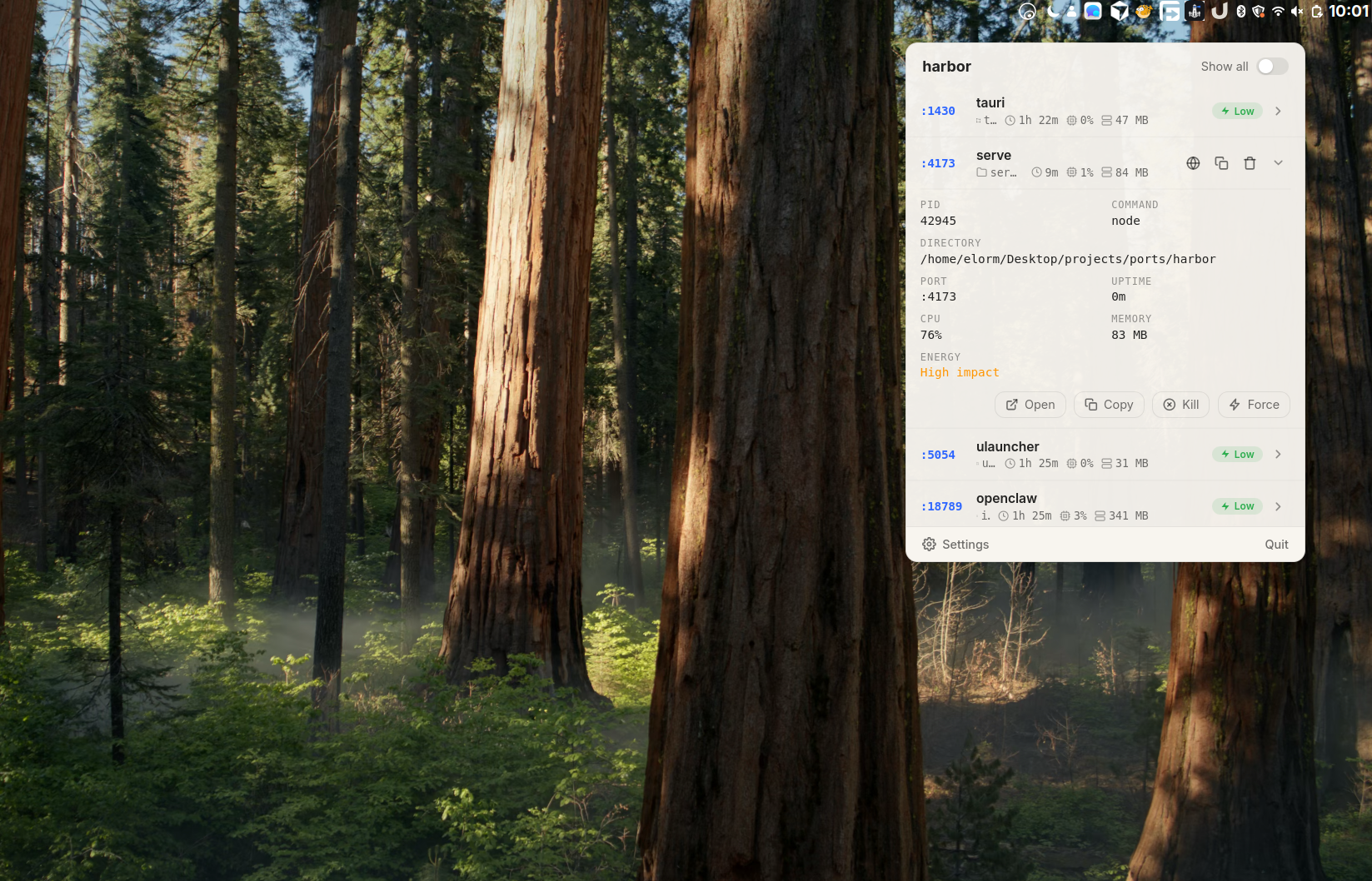1372x881 pixels.
Task: Click the High impact energy label
Action: 960,372
